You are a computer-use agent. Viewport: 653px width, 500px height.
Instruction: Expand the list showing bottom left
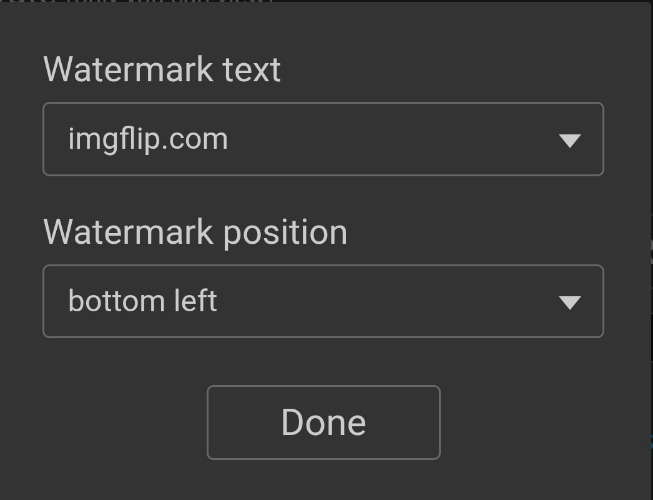(323, 301)
